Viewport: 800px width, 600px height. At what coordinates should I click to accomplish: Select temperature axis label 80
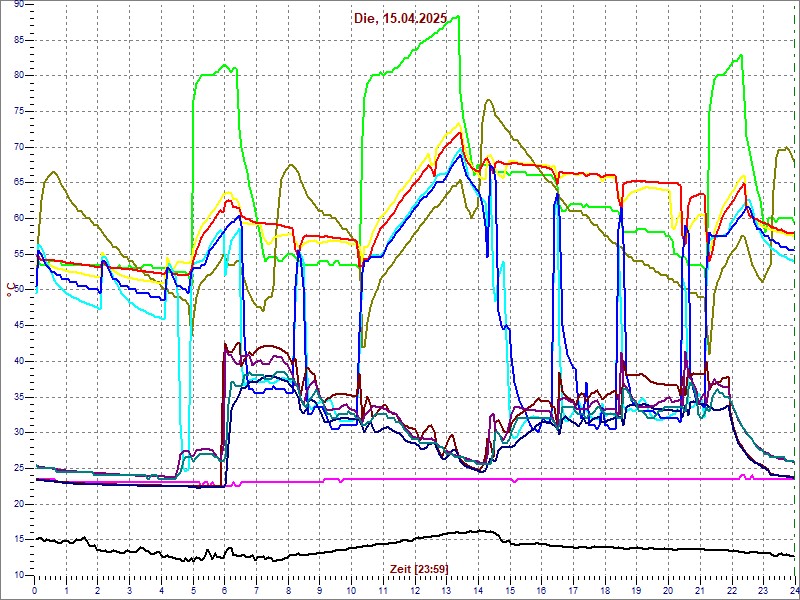(19, 76)
